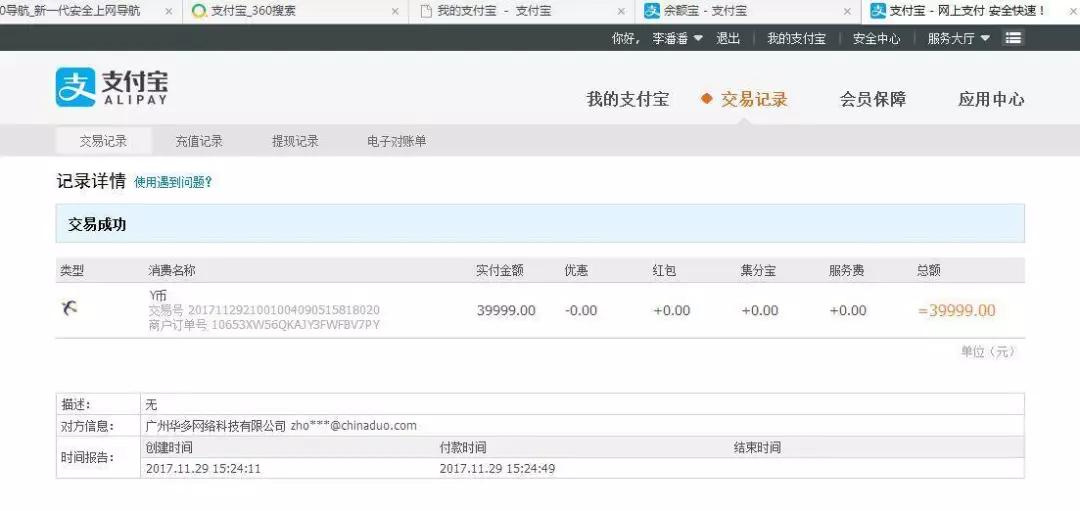The width and height of the screenshot is (1080, 511).
Task: Click the Y币 item name
Action: (158, 296)
